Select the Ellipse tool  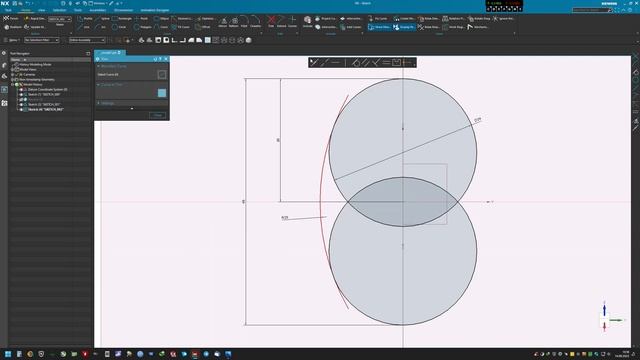pos(161,18)
